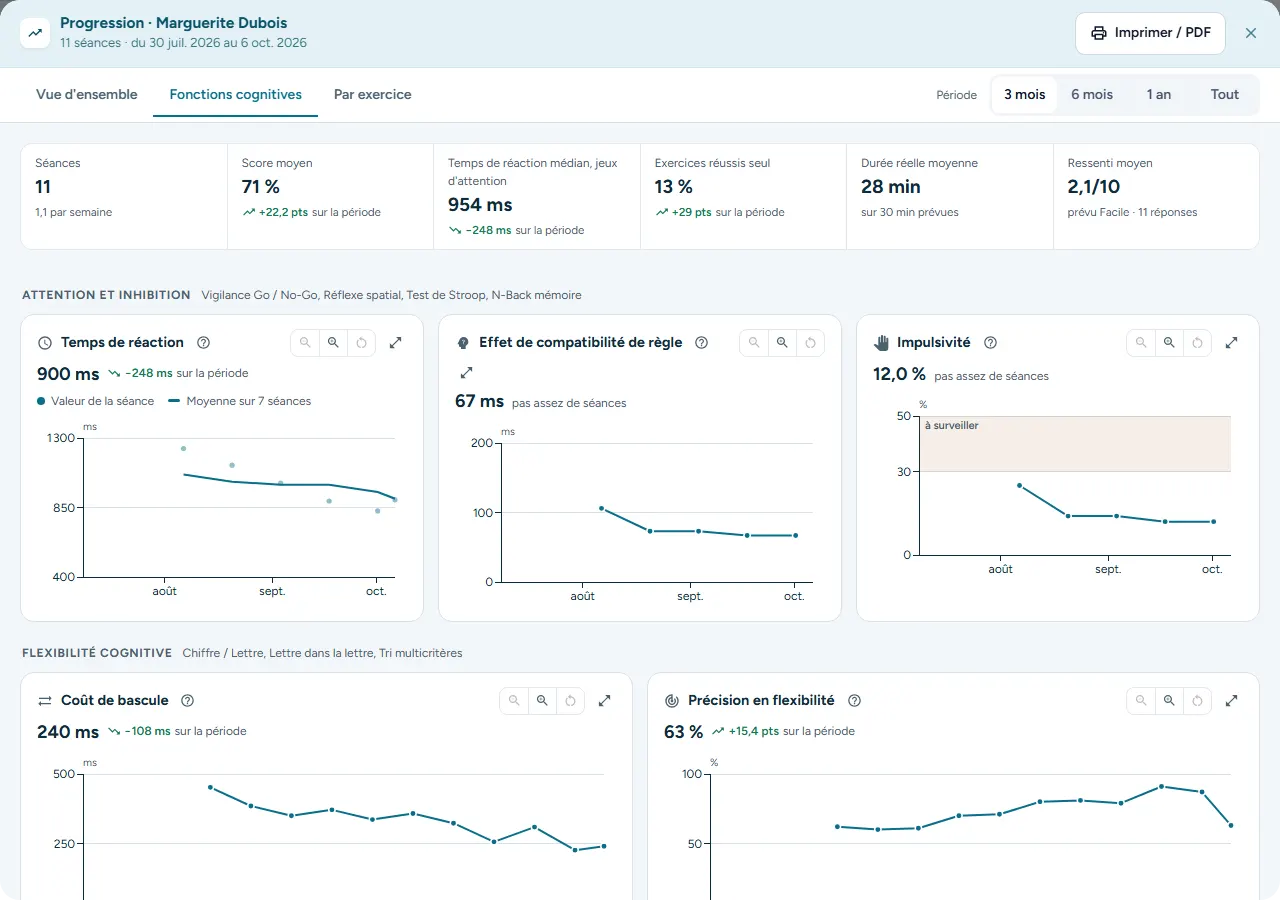1280x900 pixels.
Task: Reset zoom on Effet de compatibilité de règle chart
Action: 811,343
